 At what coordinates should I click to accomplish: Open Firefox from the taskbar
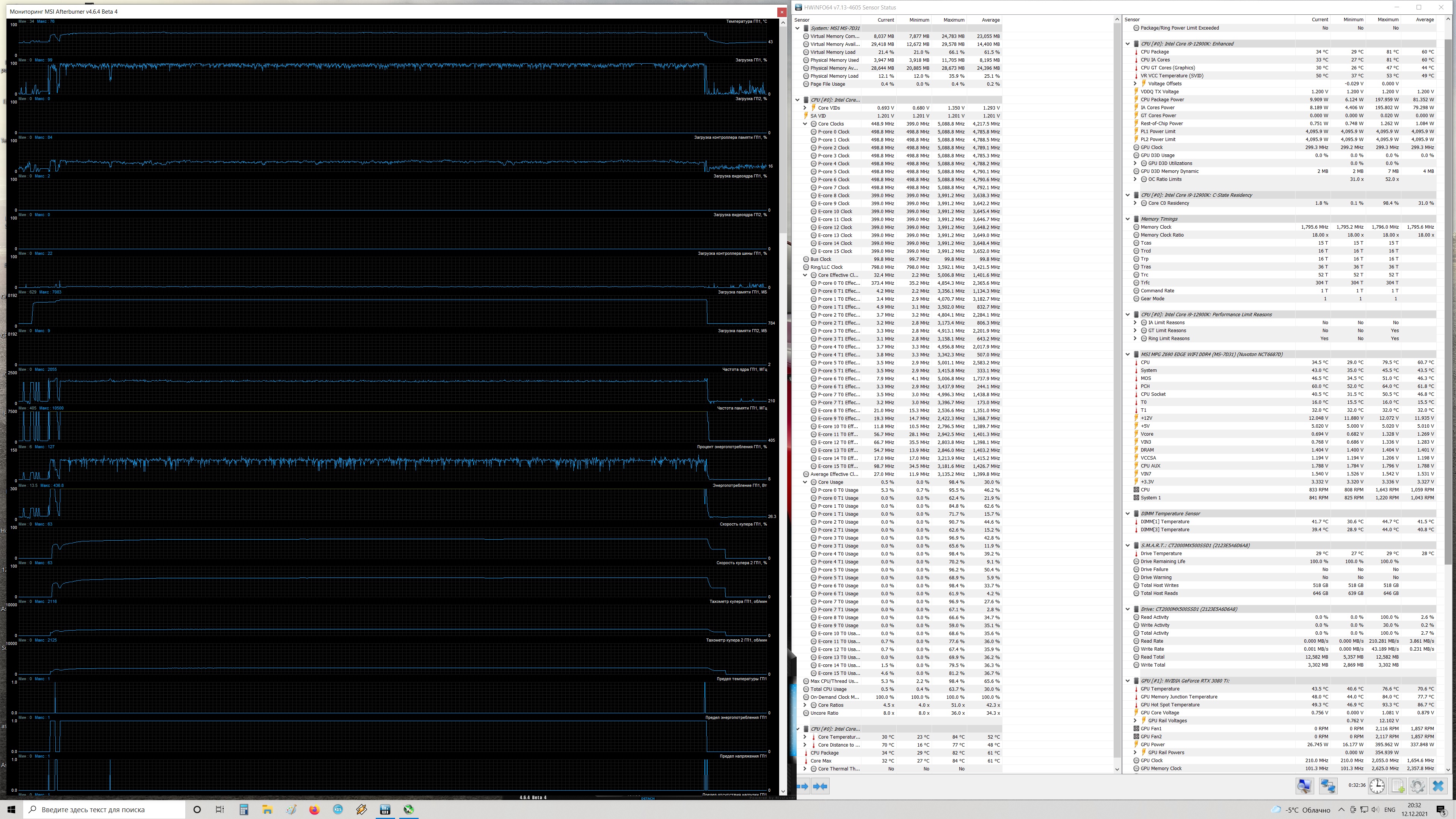[314, 810]
